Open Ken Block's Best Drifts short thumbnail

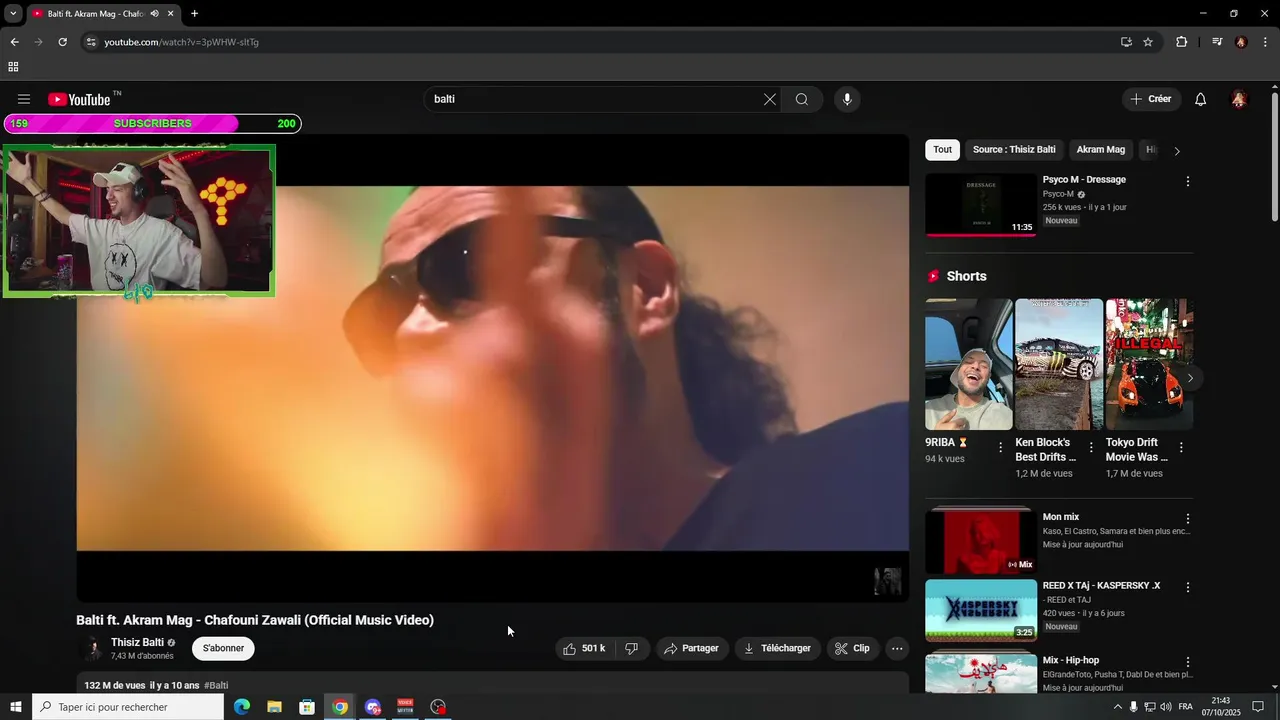point(1059,364)
